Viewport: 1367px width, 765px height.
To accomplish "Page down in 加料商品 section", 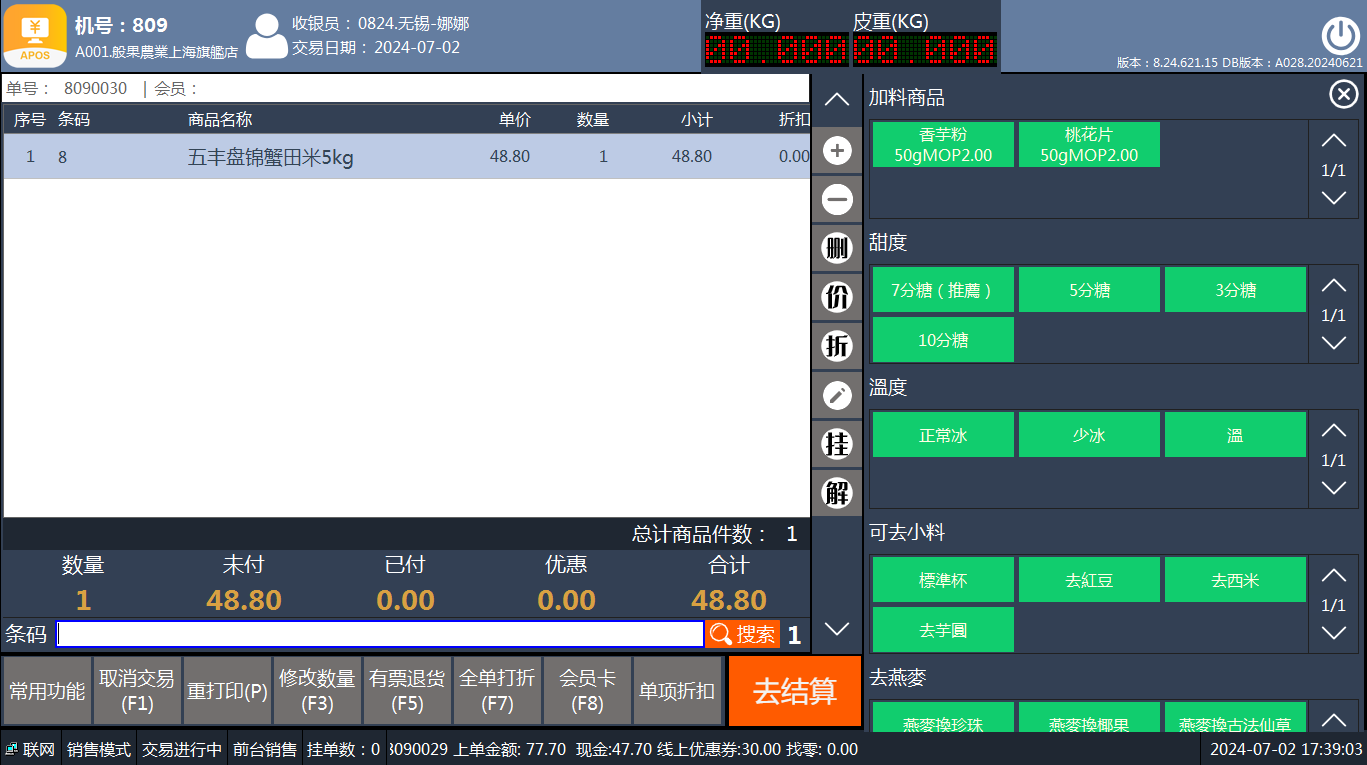I will pos(1334,198).
